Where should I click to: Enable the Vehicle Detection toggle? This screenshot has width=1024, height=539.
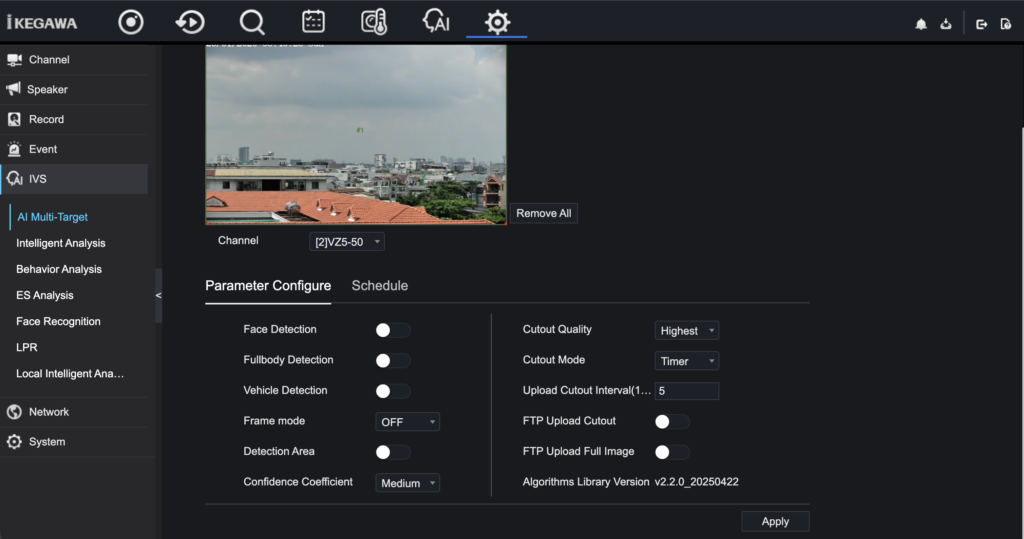pyautogui.click(x=392, y=391)
